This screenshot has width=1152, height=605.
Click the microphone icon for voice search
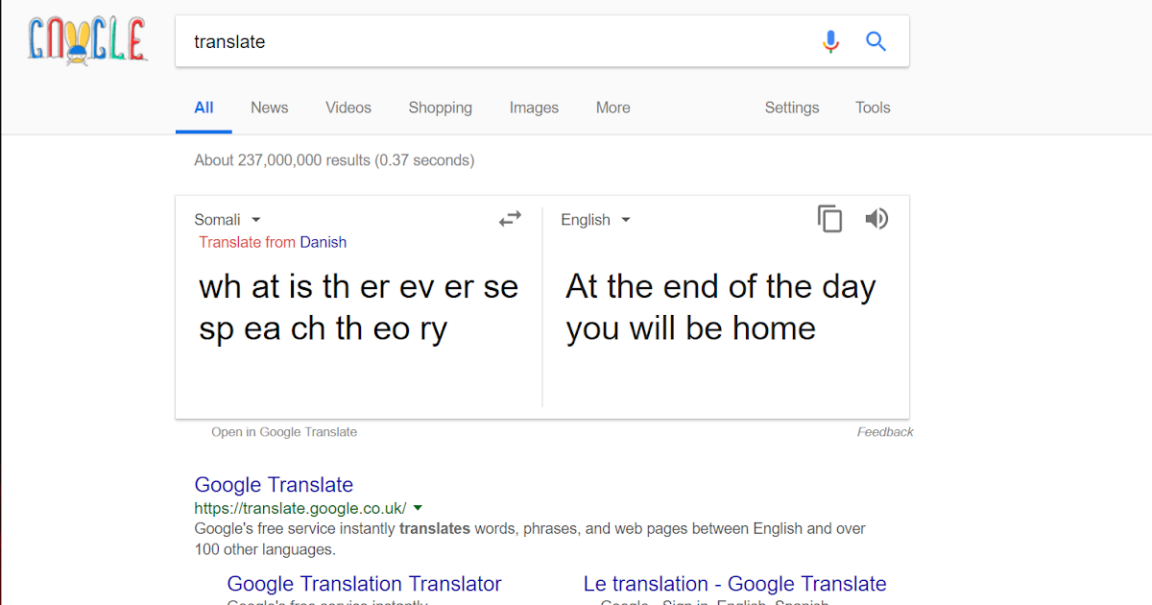(x=830, y=41)
